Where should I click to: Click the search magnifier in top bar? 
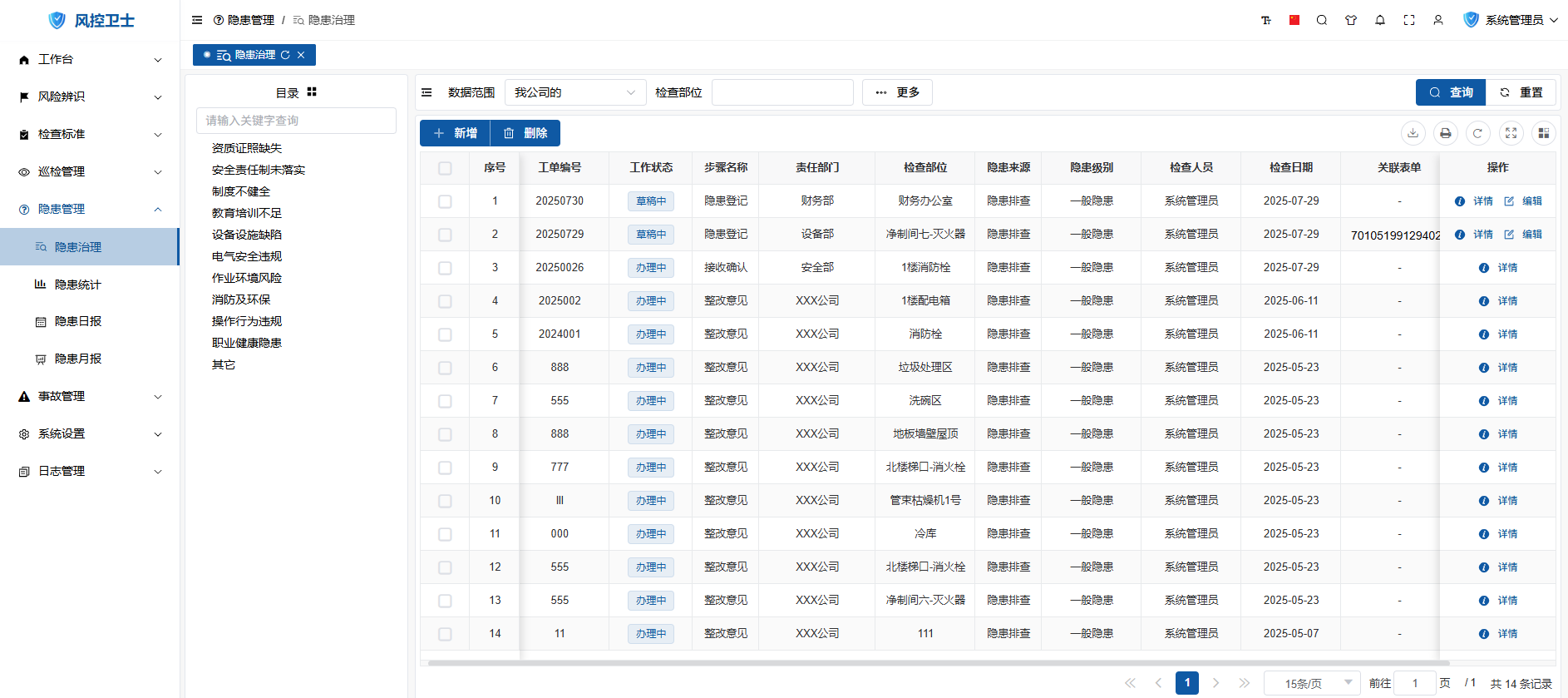(1321, 20)
